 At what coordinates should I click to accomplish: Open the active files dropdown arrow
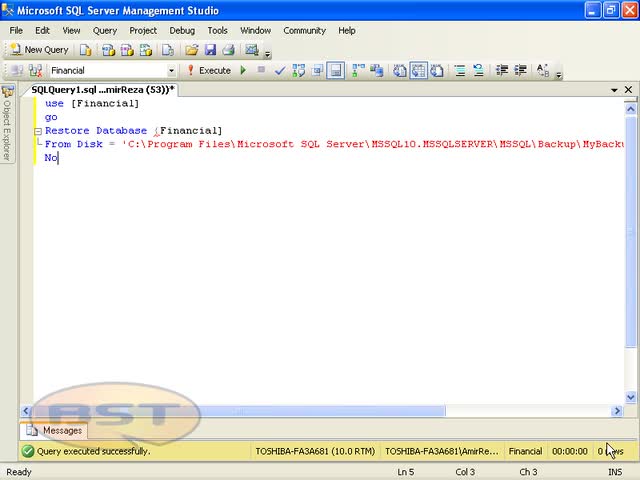pyautogui.click(x=614, y=90)
